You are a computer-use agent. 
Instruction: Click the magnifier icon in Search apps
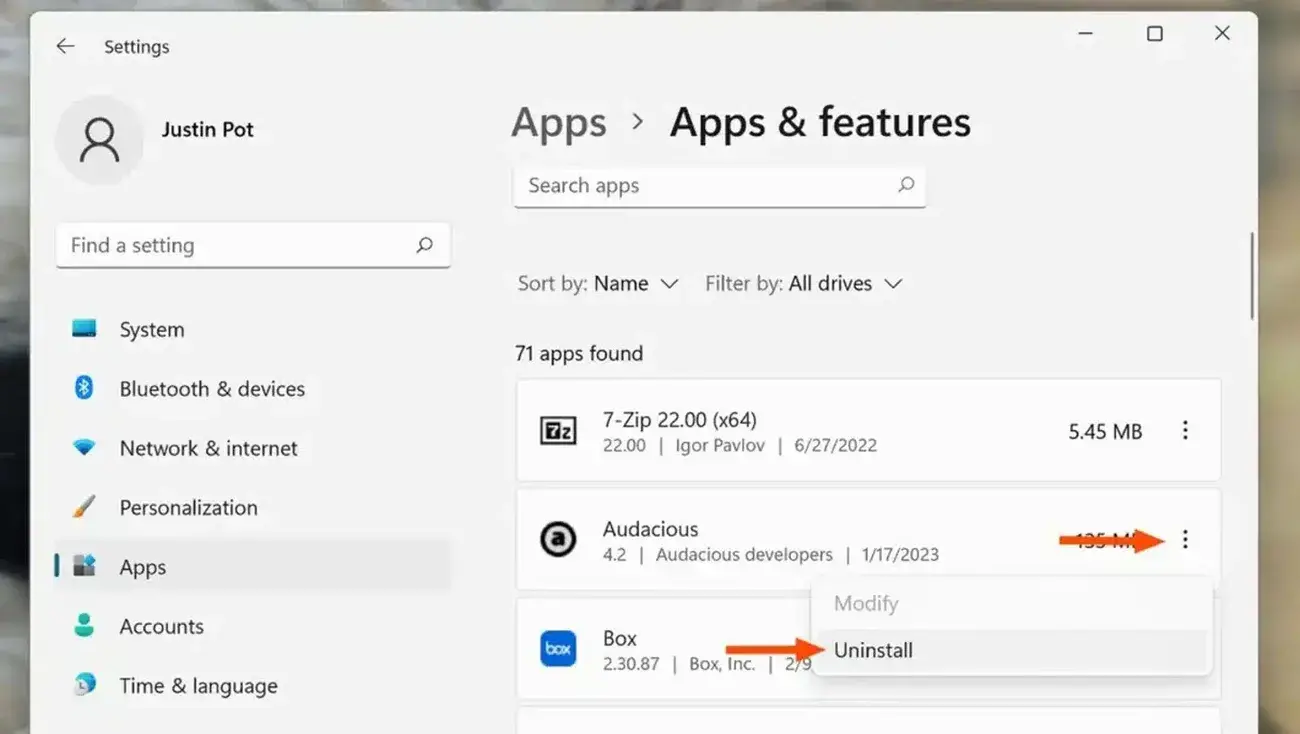point(905,186)
